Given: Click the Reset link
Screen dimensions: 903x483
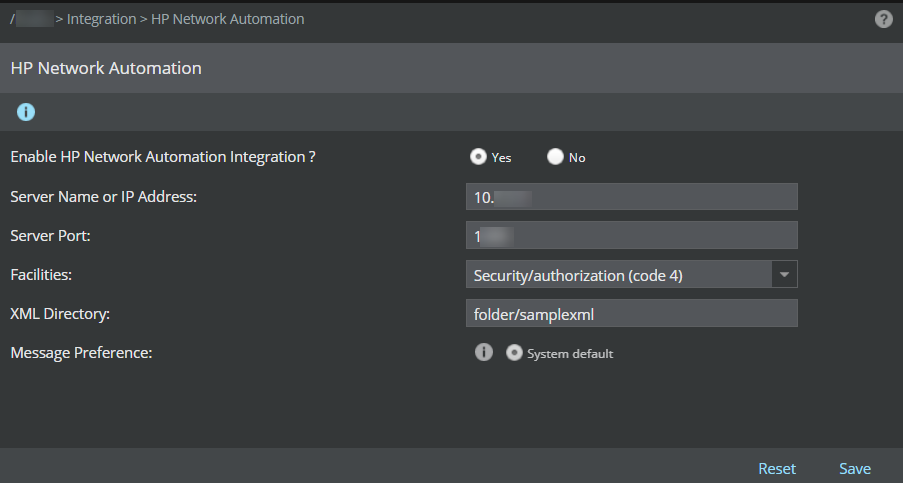Looking at the screenshot, I should click(x=777, y=469).
